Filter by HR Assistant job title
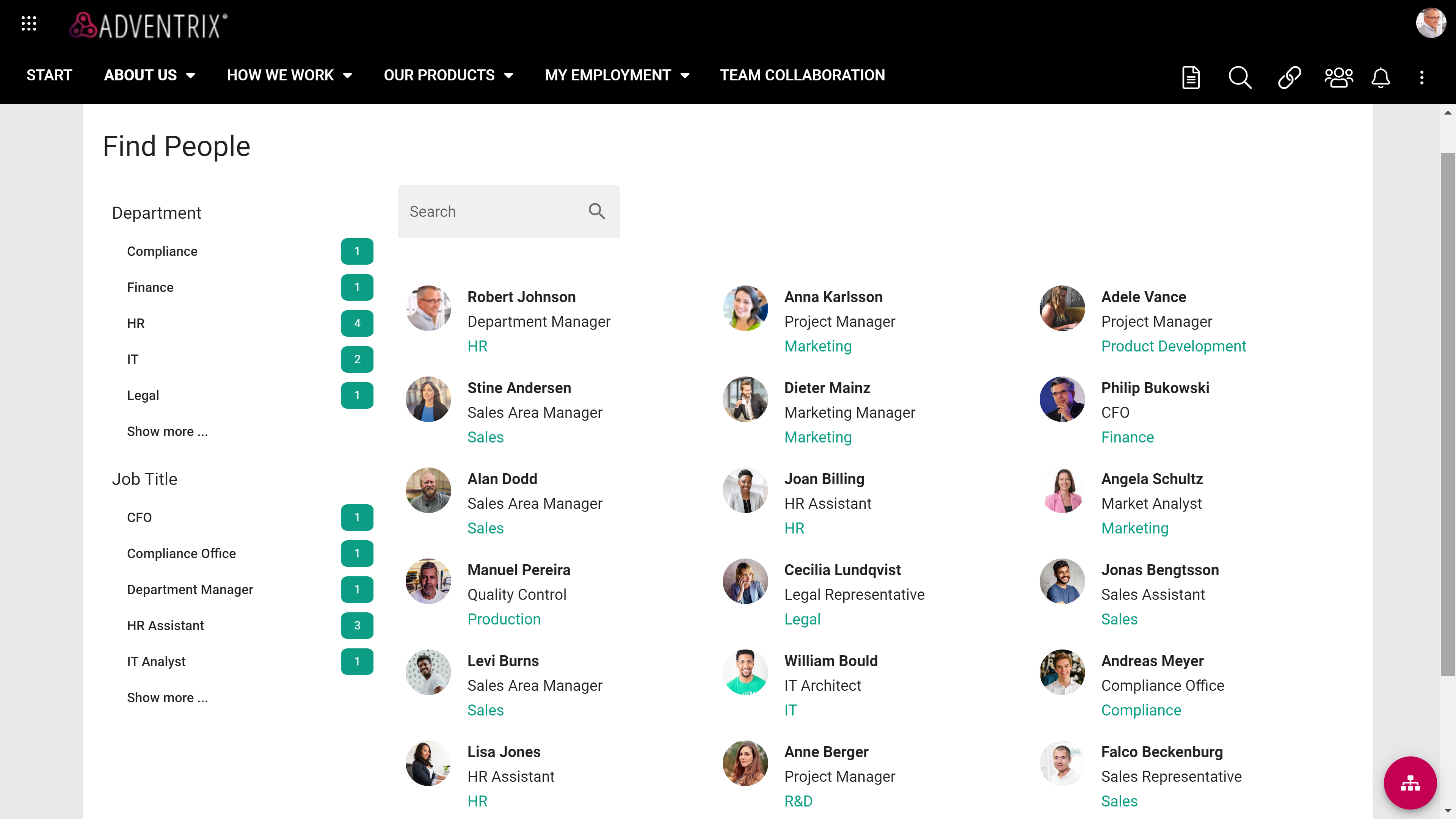This screenshot has height=819, width=1456. 165,625
